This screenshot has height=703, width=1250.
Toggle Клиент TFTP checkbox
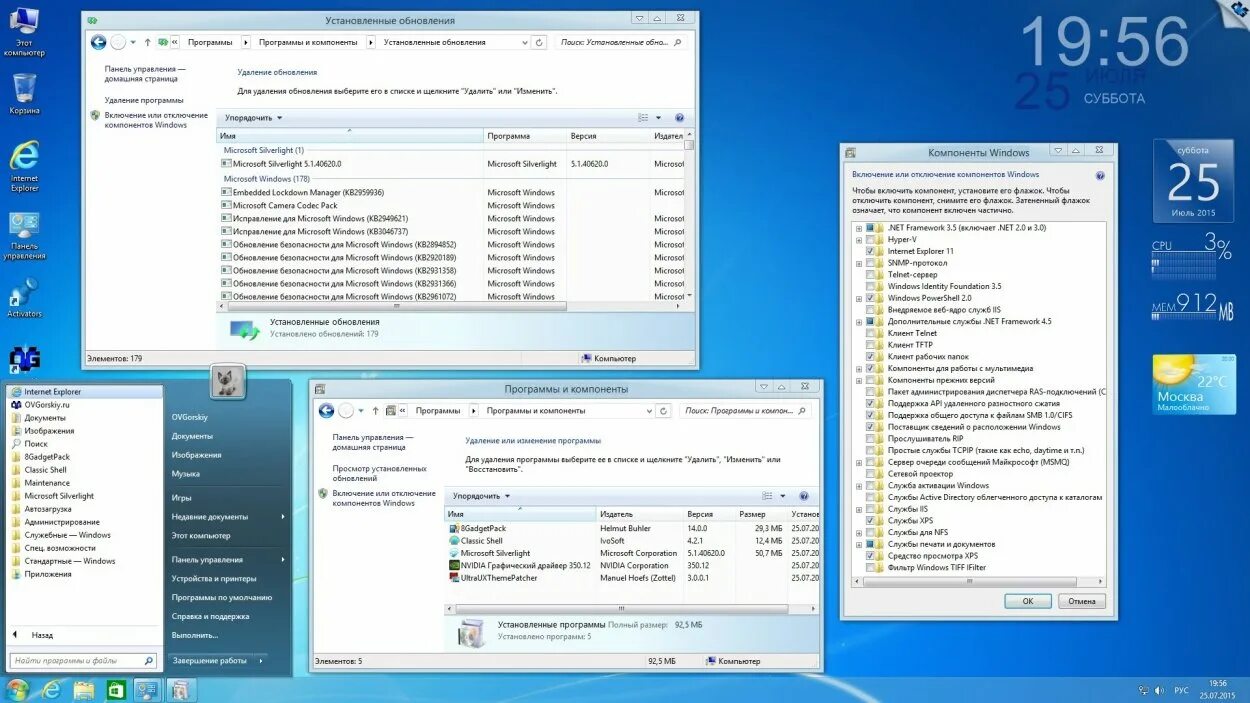click(870, 345)
